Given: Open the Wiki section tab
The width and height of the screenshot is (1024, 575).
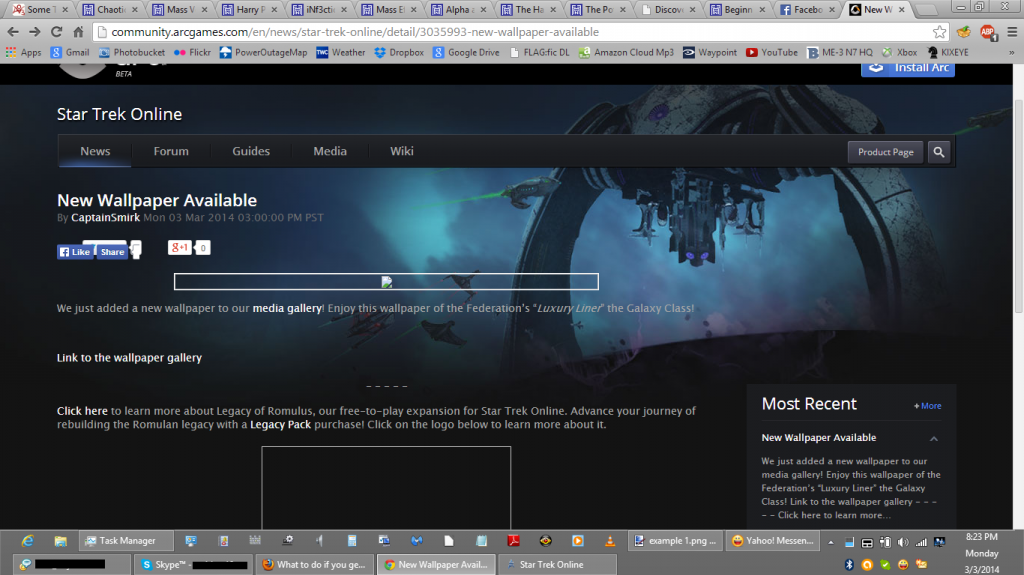Looking at the screenshot, I should click(402, 151).
